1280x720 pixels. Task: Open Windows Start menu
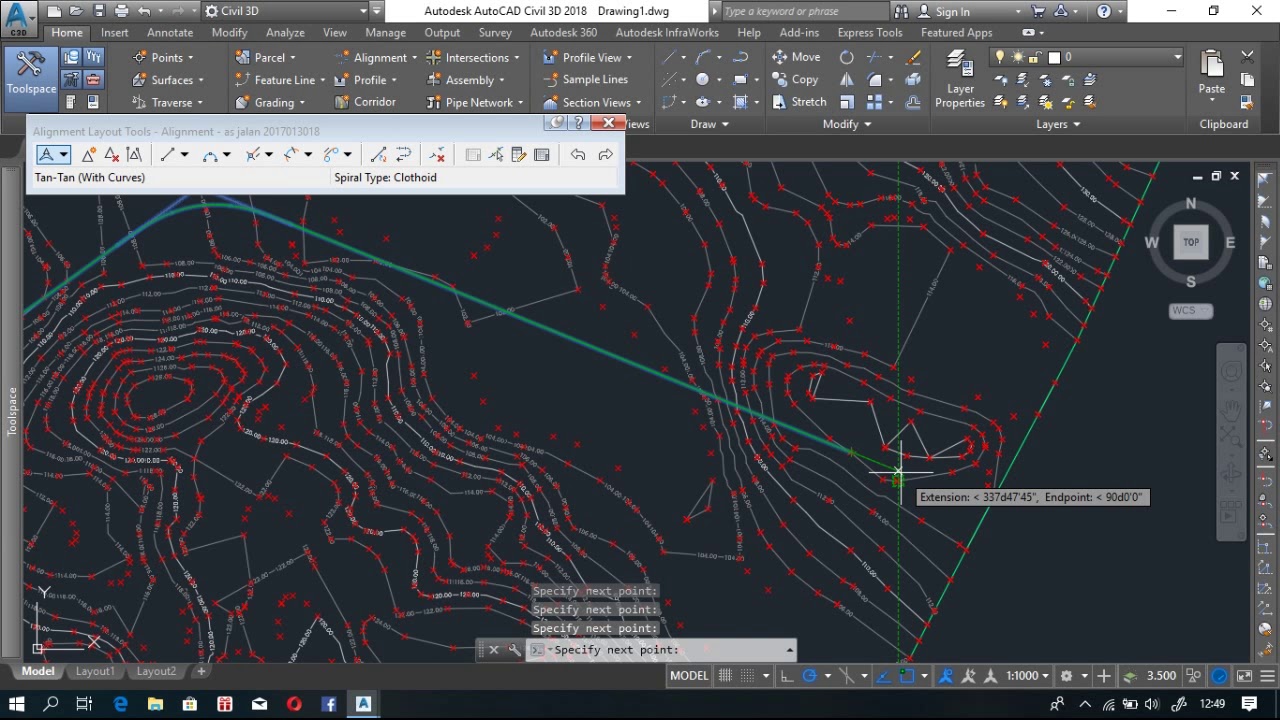[16, 704]
